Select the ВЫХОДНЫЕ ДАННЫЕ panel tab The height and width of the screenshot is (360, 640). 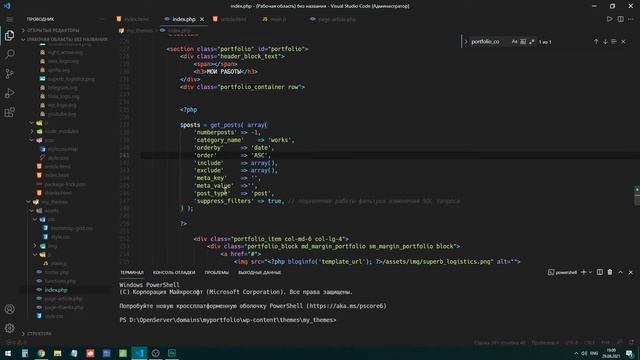point(259,272)
